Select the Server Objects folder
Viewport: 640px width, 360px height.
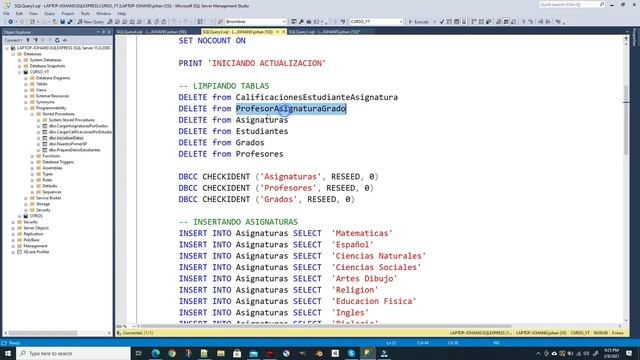[x=36, y=228]
